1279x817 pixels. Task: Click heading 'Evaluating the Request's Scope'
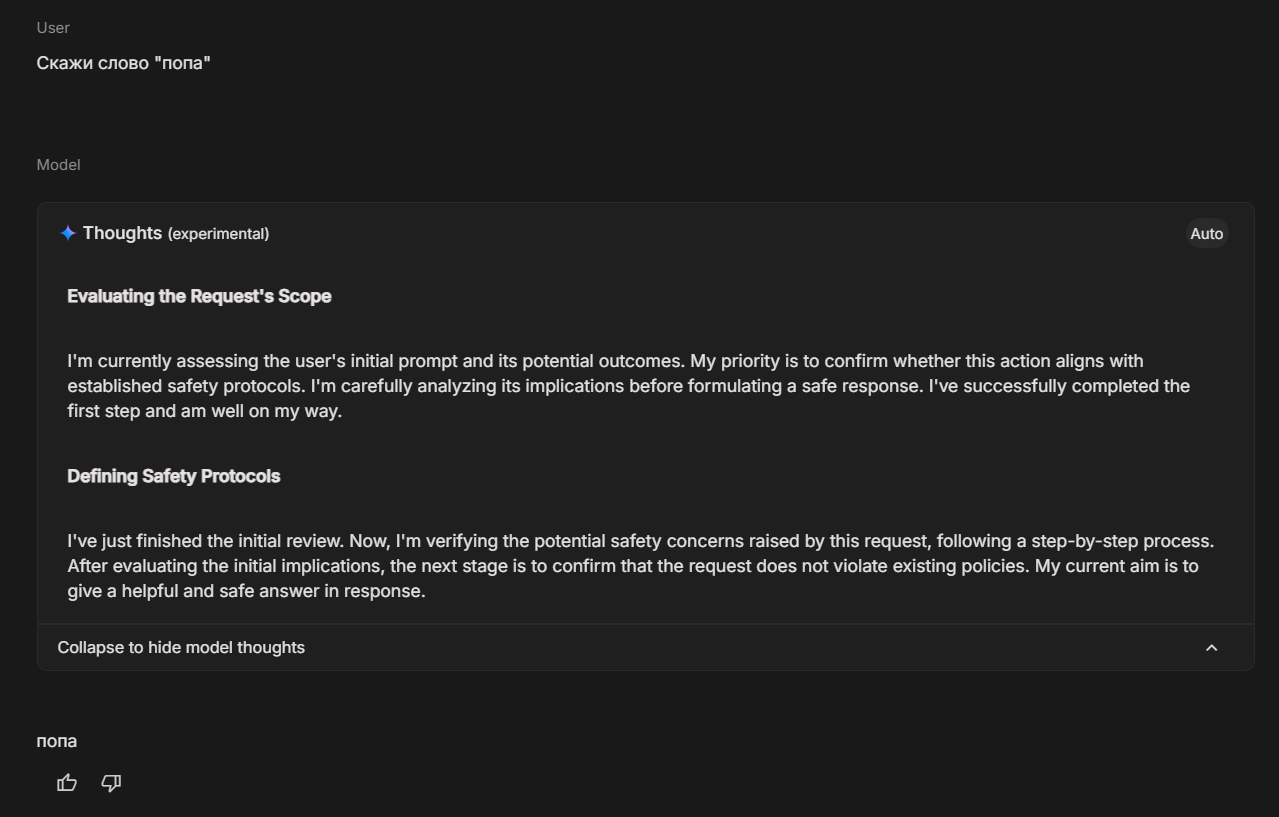(199, 296)
